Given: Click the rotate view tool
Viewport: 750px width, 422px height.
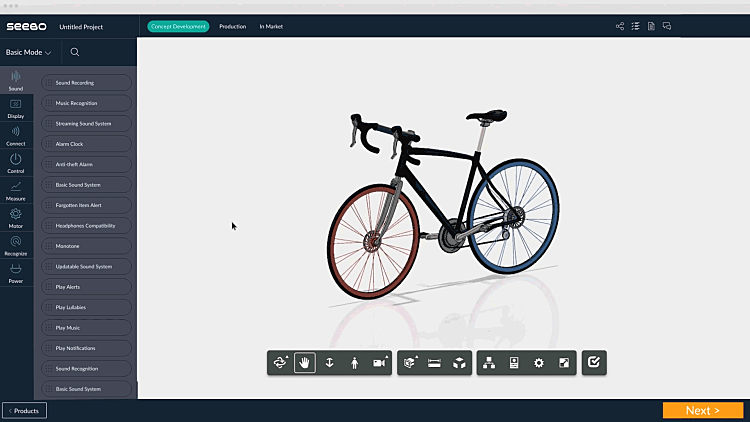Looking at the screenshot, I should (280, 363).
